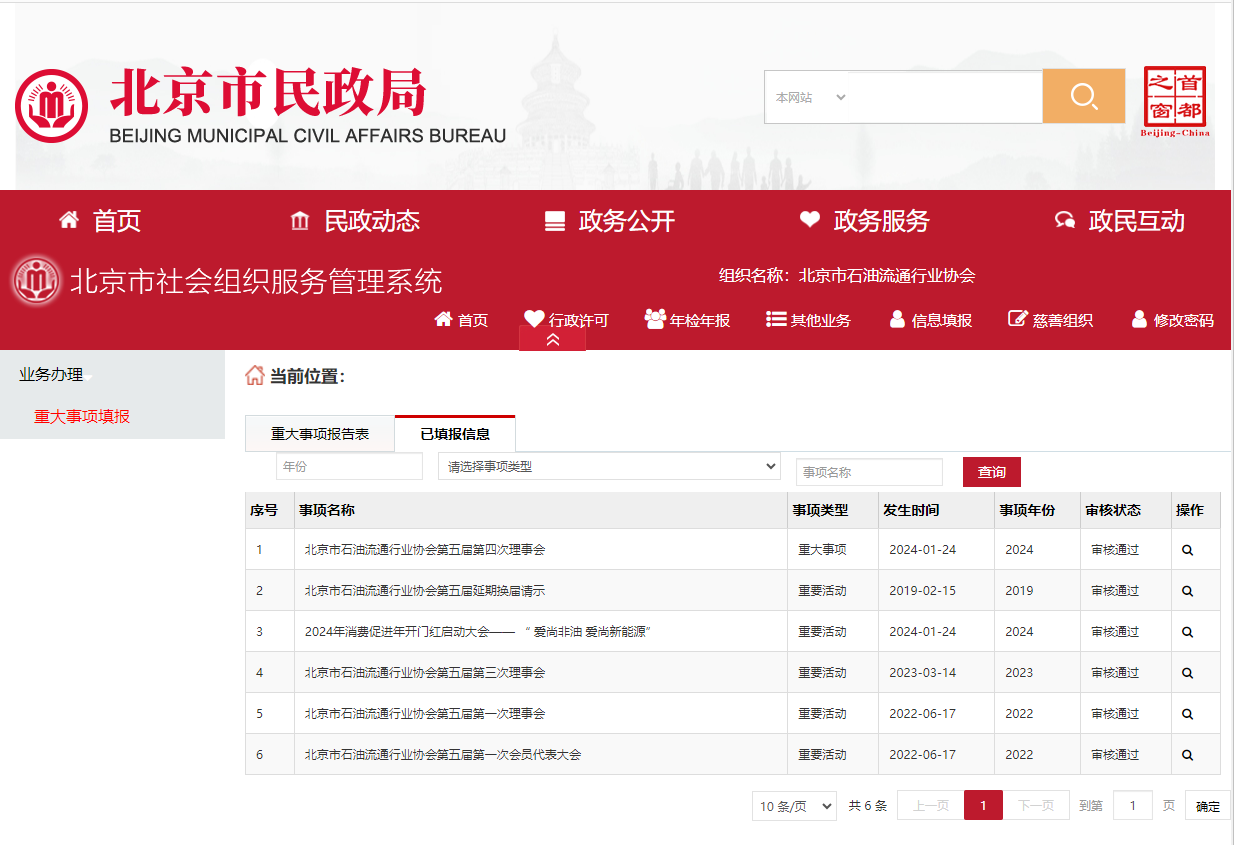Select the 已填报信息 tab
The image size is (1234, 845).
[x=455, y=434]
